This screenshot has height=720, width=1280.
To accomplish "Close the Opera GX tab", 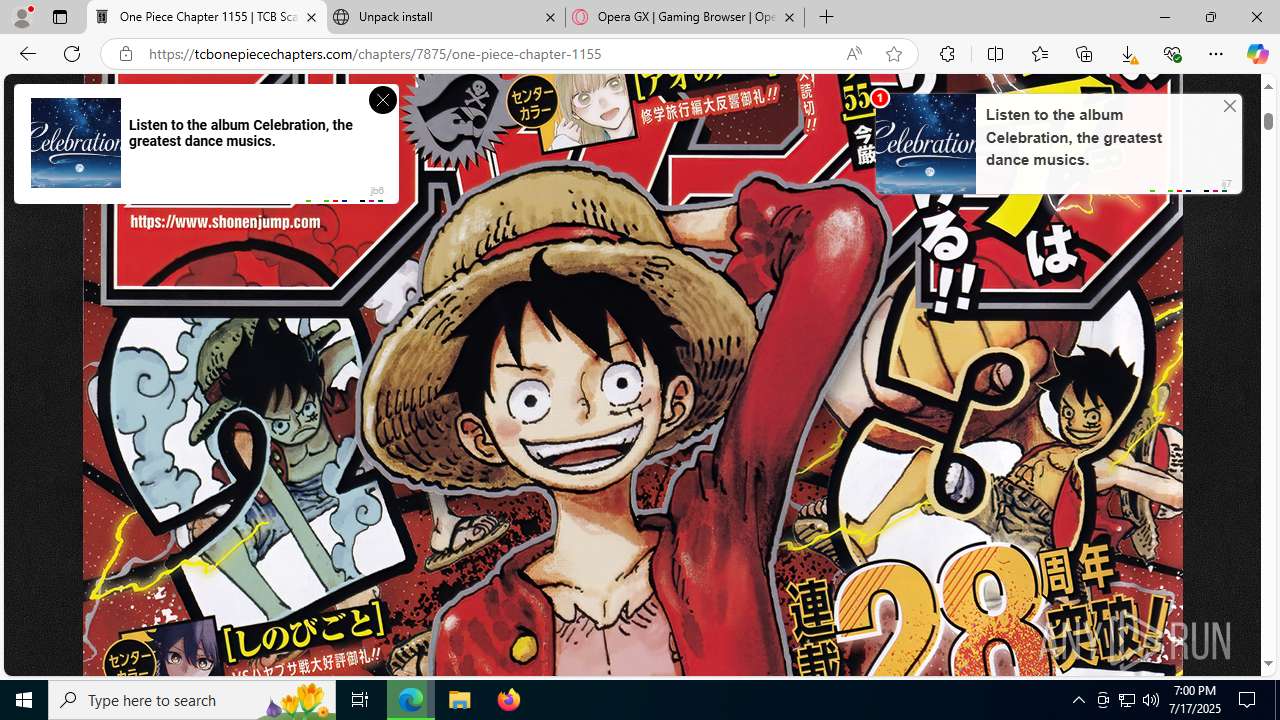I will coord(789,17).
